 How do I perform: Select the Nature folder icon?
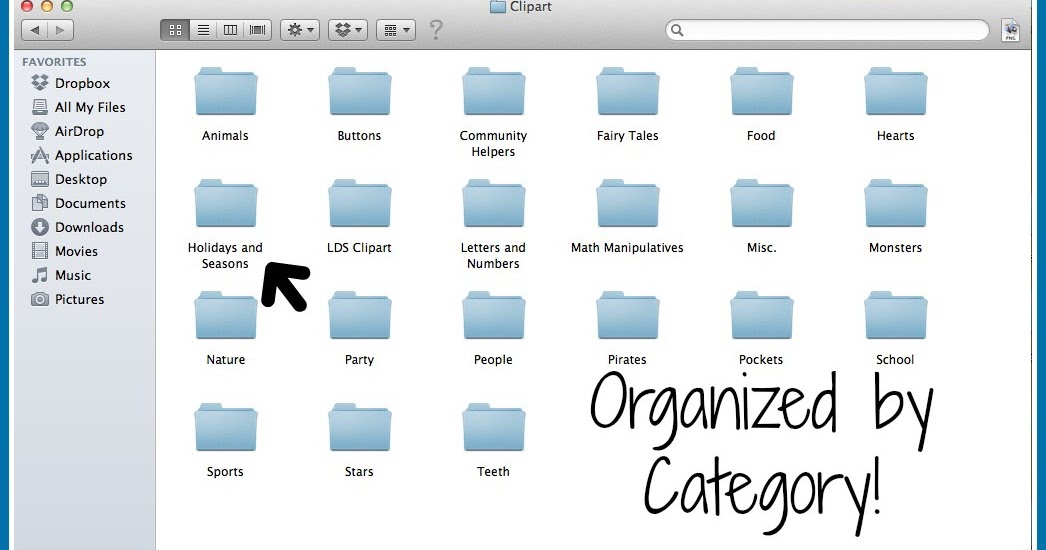[x=225, y=316]
